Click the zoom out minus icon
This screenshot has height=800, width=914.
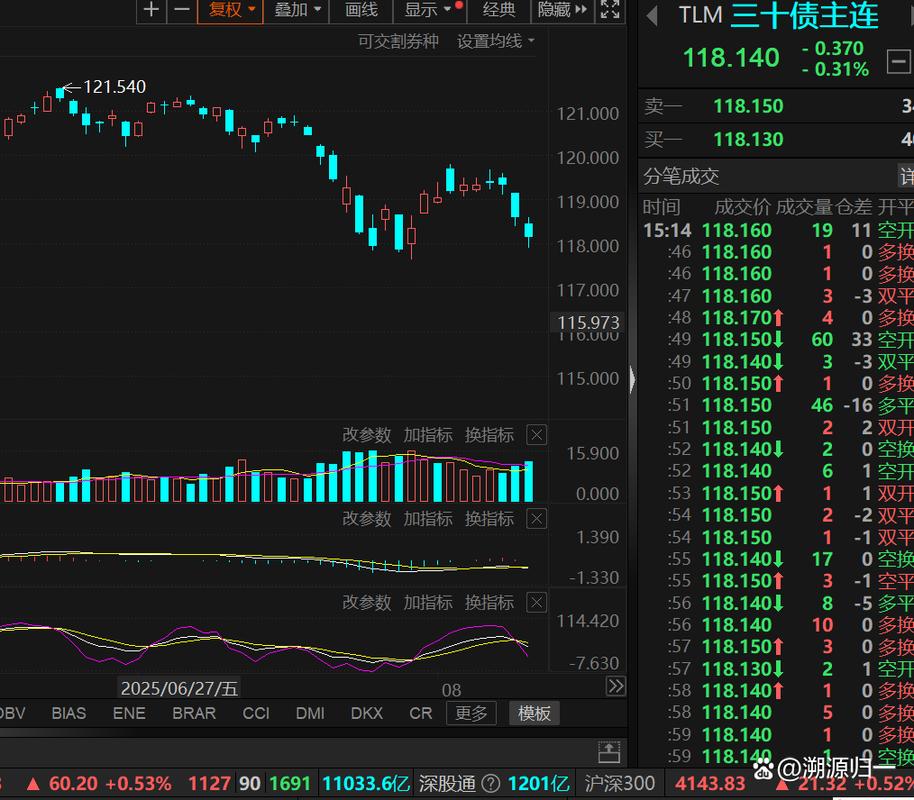click(181, 10)
